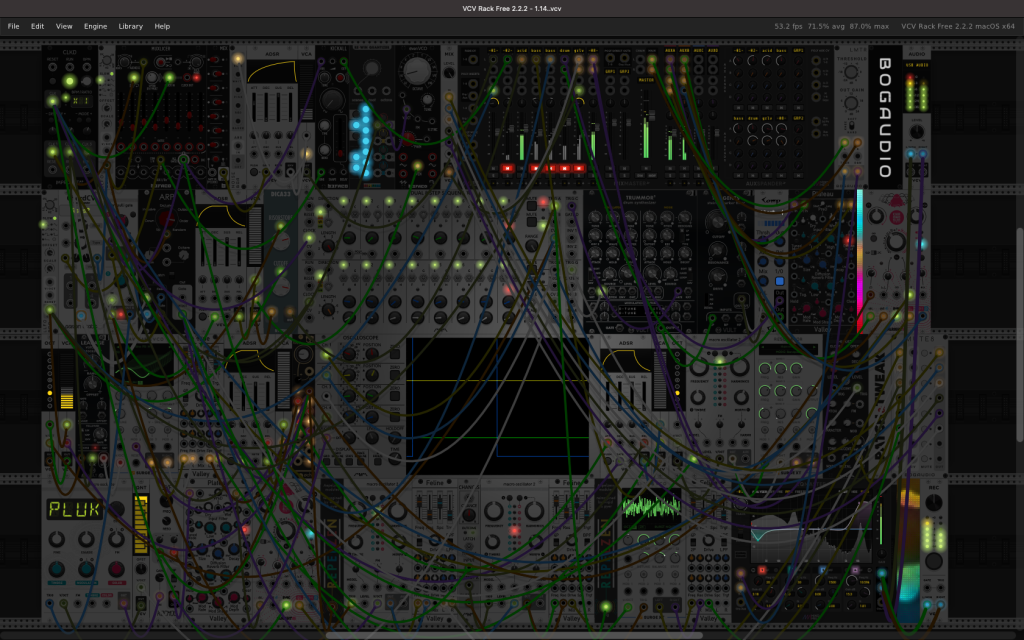Click the -01- track pan knob on MixMaster

[x=492, y=101]
